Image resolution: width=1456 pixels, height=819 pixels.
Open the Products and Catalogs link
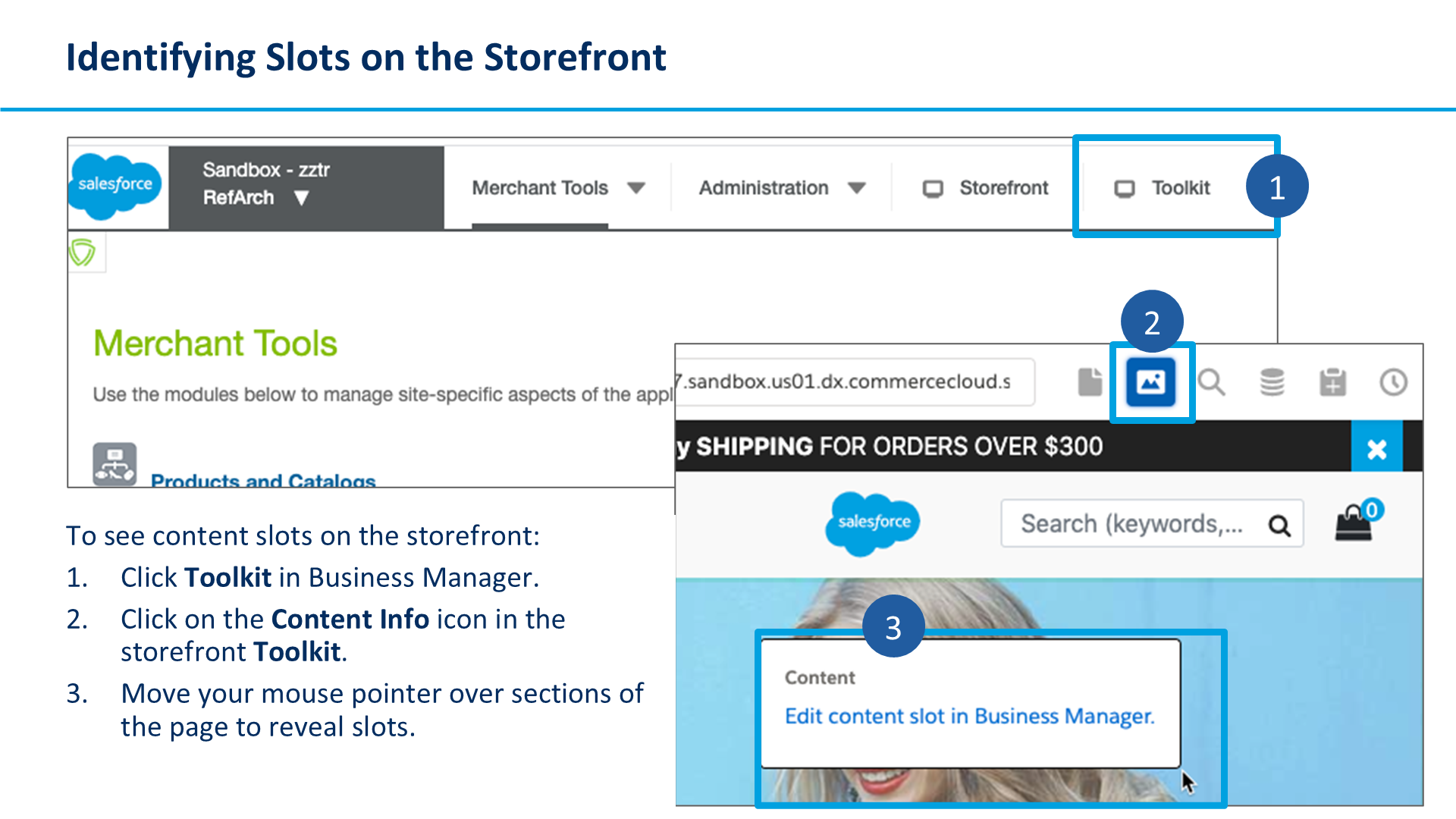point(263,481)
